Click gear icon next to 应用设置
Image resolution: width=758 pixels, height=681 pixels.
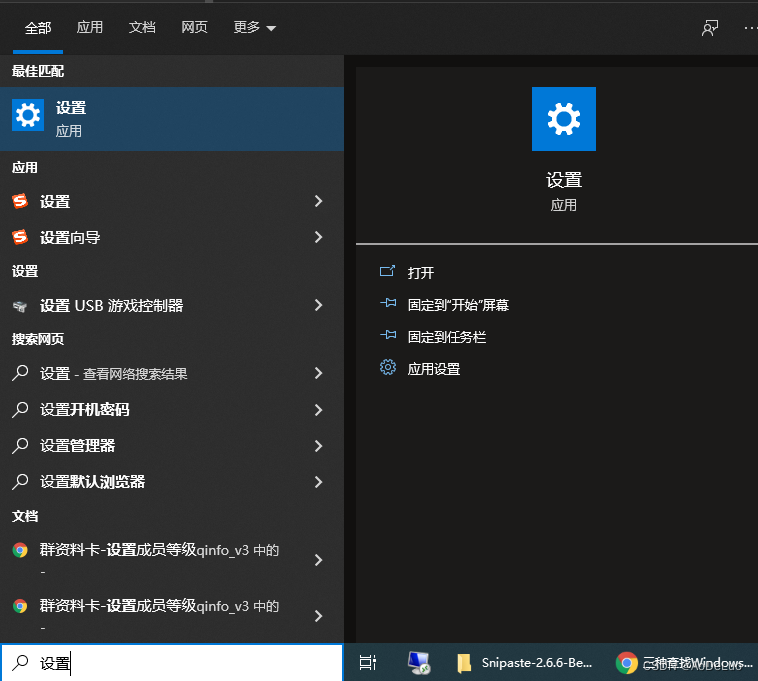388,367
